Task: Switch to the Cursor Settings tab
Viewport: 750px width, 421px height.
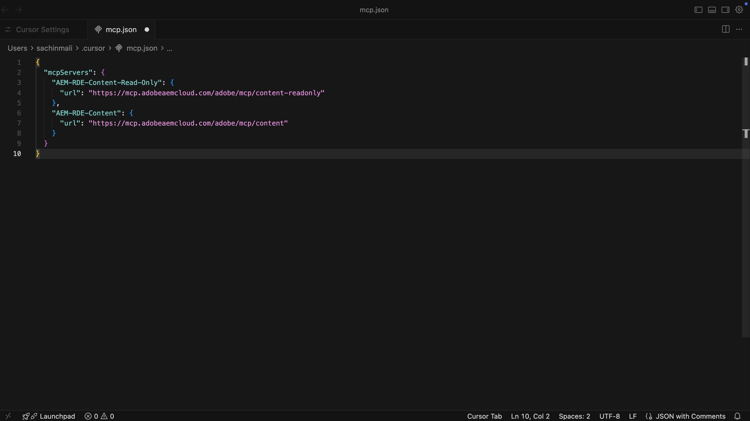Action: 42,29
